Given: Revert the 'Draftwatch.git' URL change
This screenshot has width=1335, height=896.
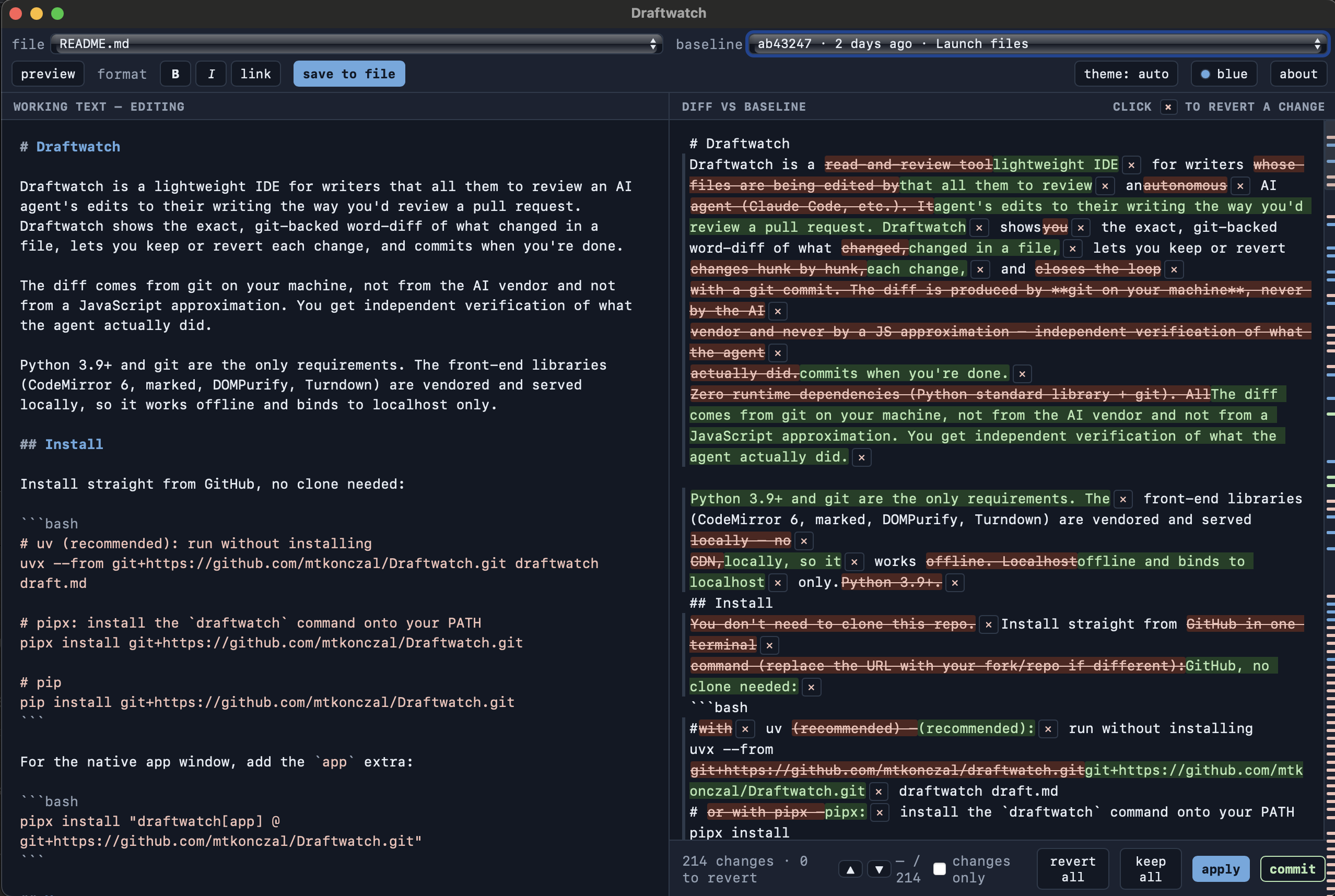Looking at the screenshot, I should point(879,792).
